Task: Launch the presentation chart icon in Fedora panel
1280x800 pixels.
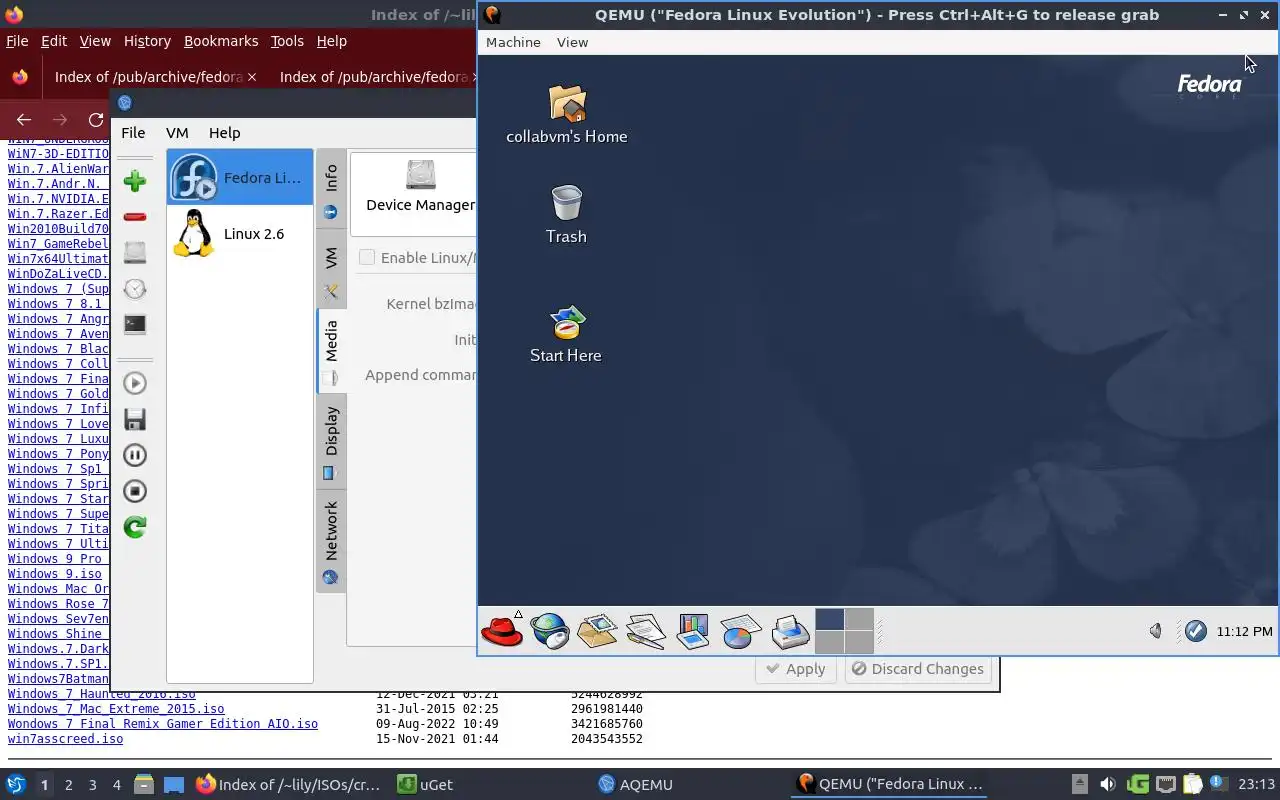Action: coord(692,631)
